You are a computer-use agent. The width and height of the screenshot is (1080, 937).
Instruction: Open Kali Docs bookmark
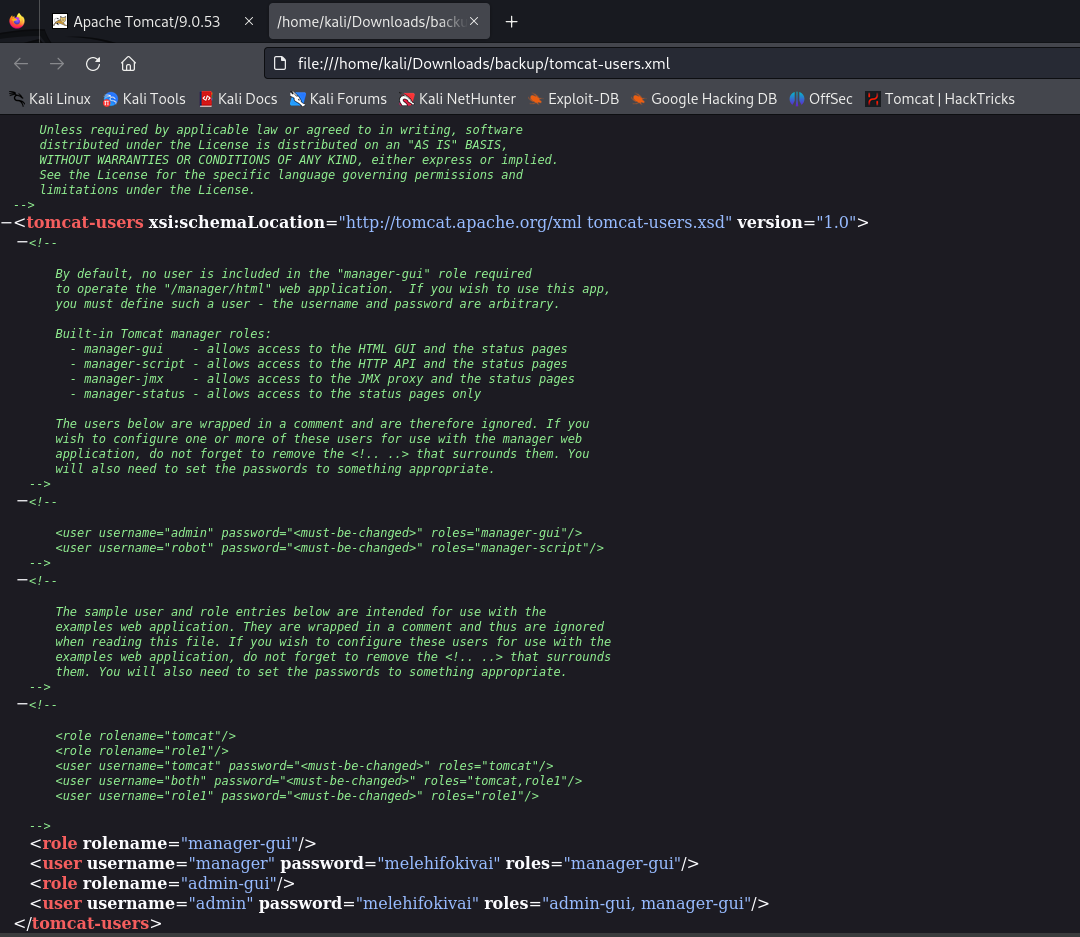point(238,99)
